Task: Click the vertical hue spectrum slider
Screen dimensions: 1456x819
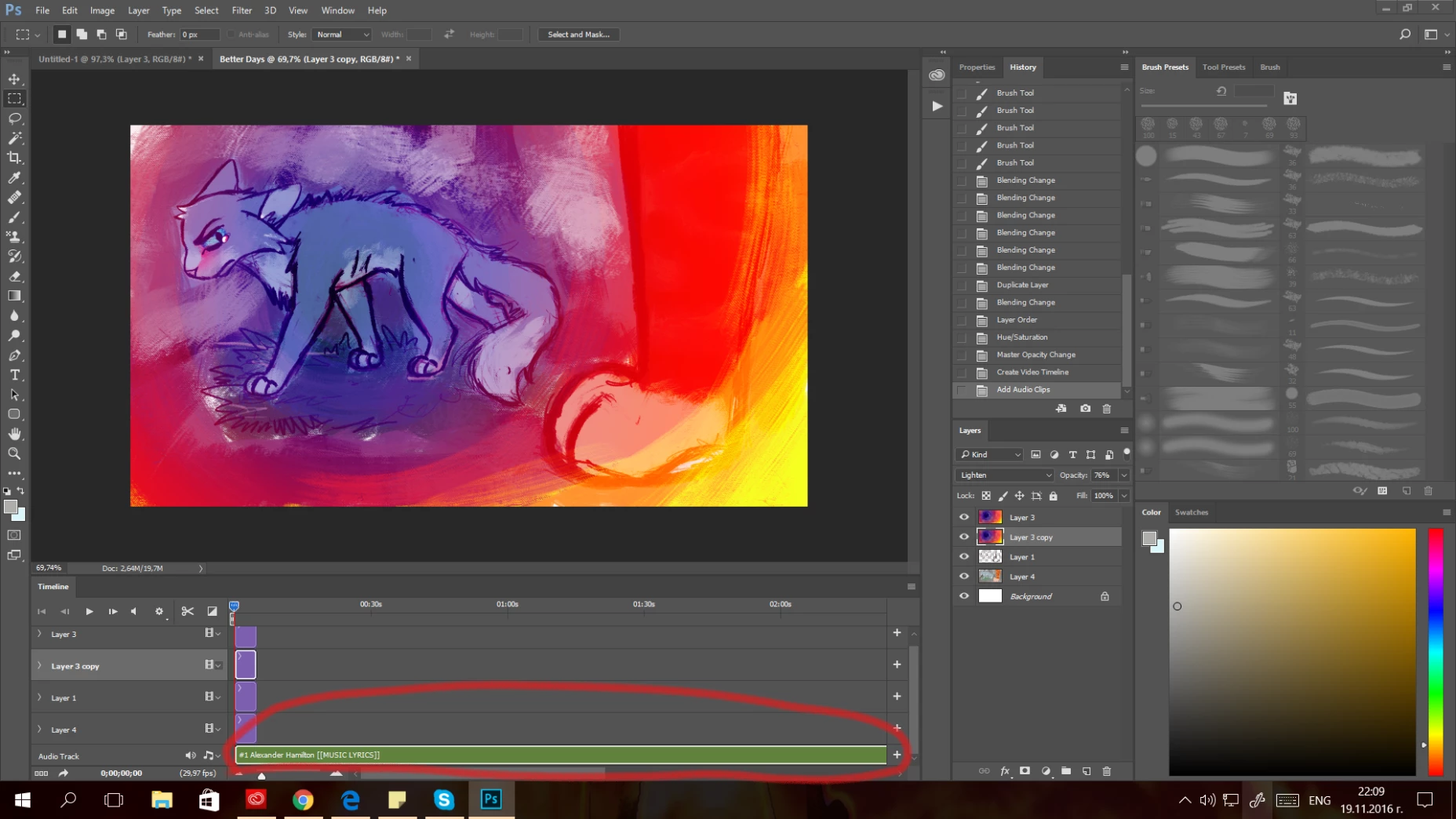Action: click(x=1436, y=652)
